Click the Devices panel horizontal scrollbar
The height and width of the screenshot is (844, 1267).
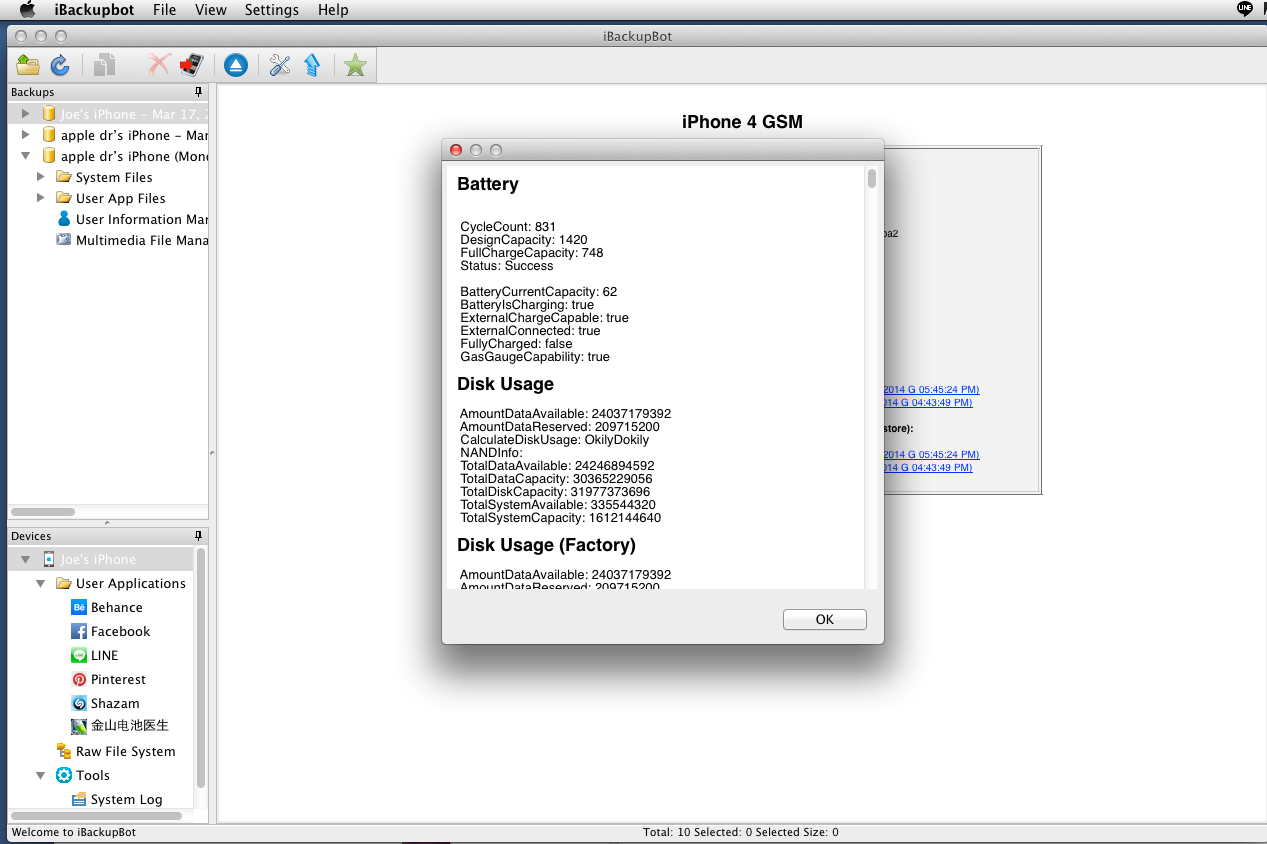tap(95, 816)
